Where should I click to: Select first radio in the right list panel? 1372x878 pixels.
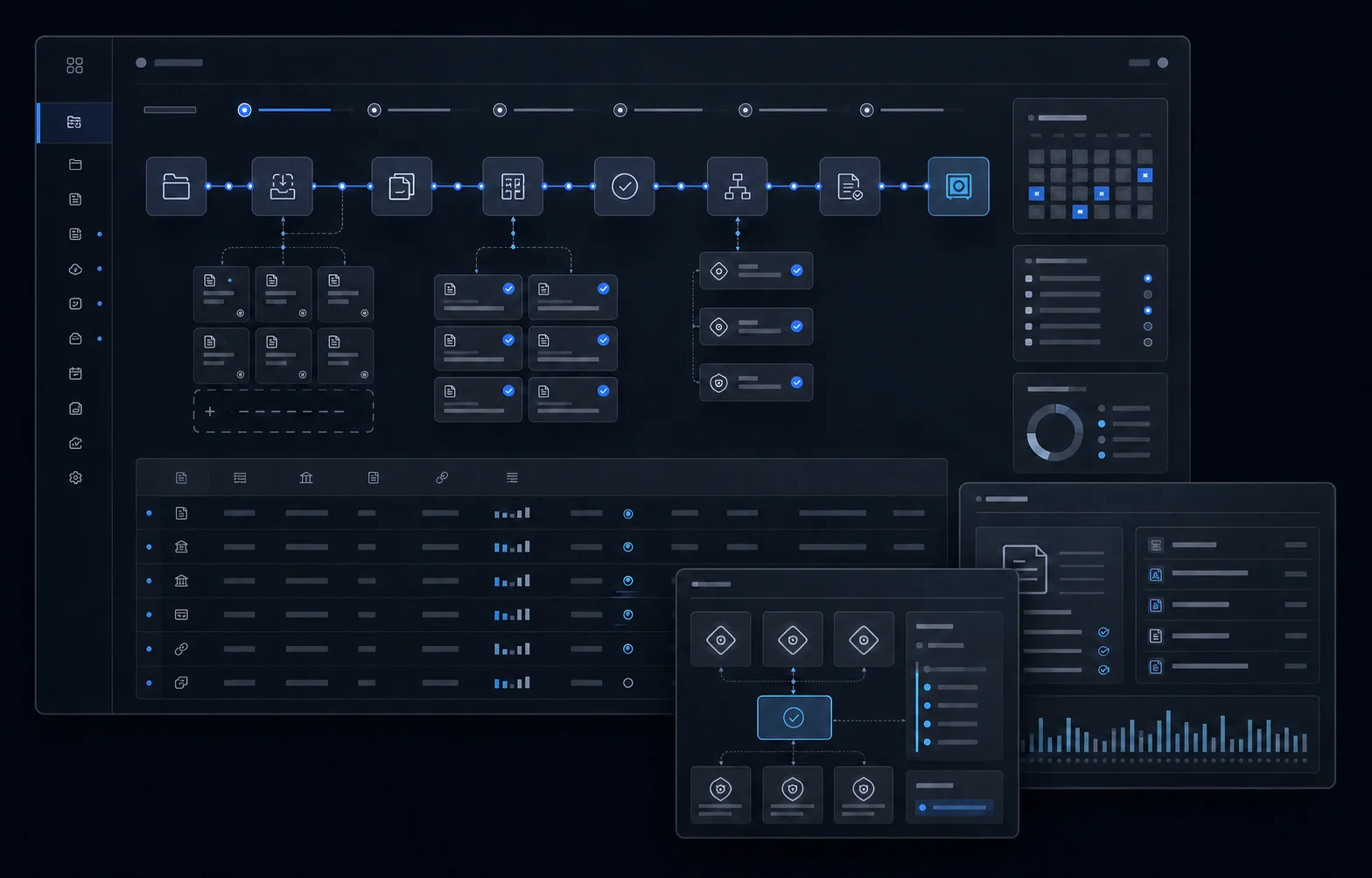coord(1148,278)
